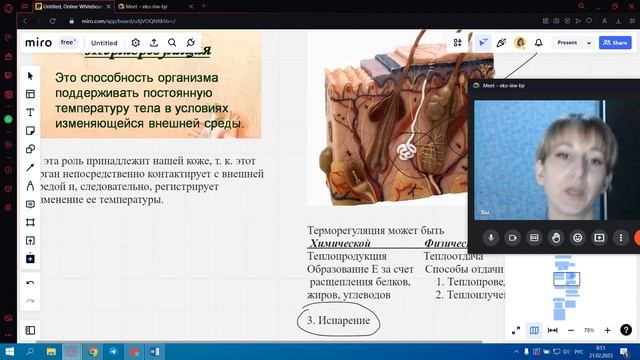Viewport: 640px width, 360px height.
Task: Fit board to screen
Action: (553, 330)
